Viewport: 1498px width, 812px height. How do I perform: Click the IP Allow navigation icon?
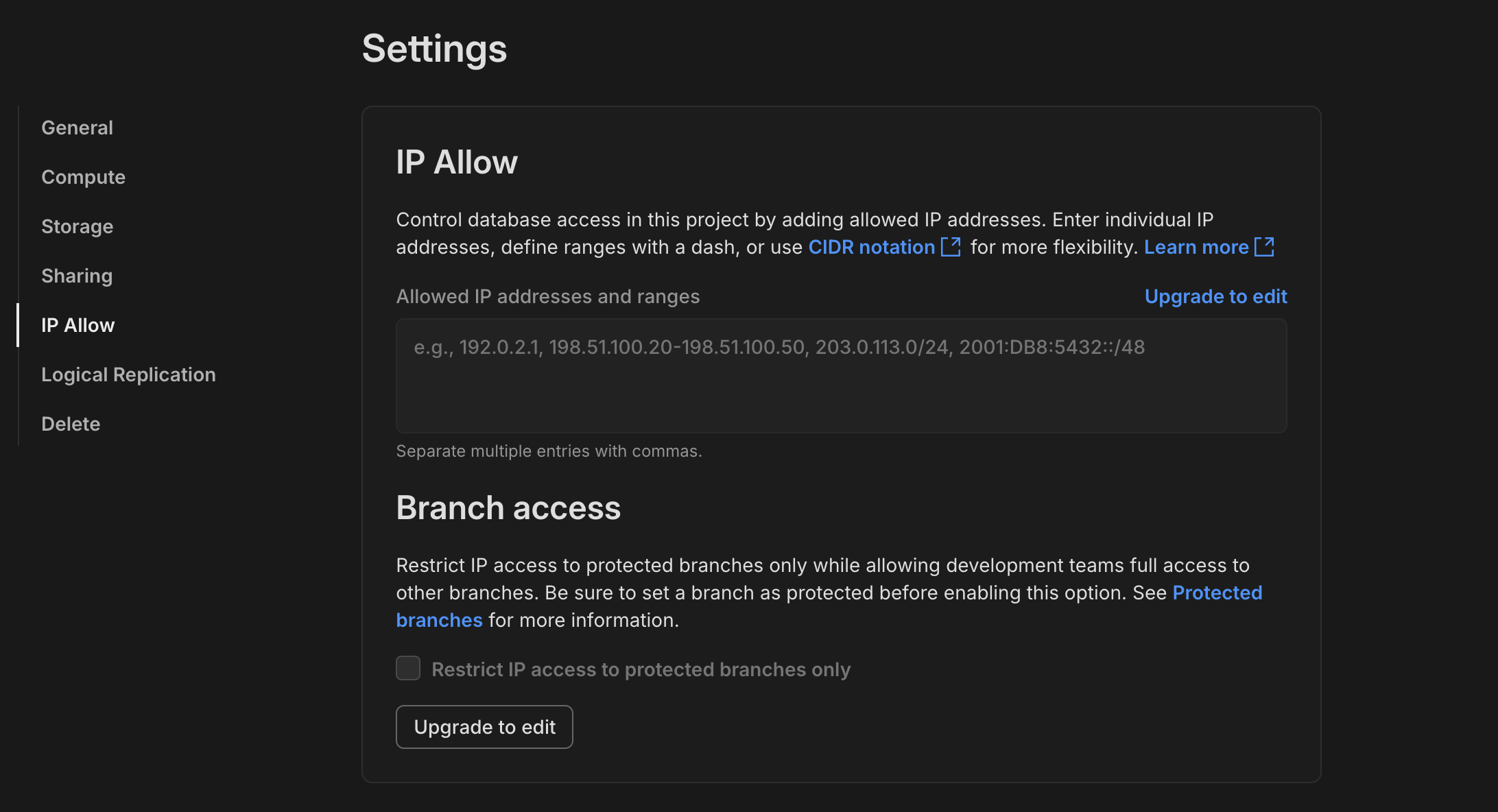[78, 324]
